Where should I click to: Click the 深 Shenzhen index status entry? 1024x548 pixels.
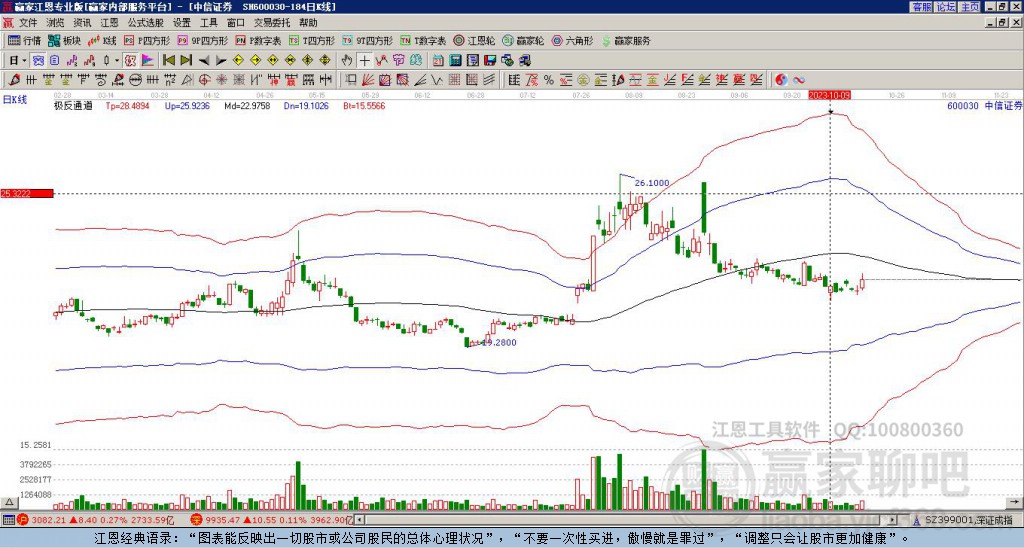pos(271,520)
